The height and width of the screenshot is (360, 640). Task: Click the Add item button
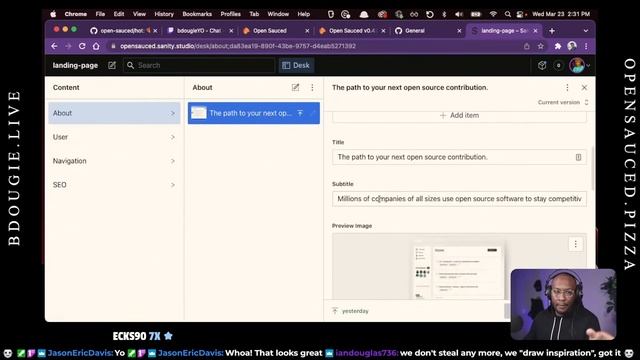pos(459,116)
